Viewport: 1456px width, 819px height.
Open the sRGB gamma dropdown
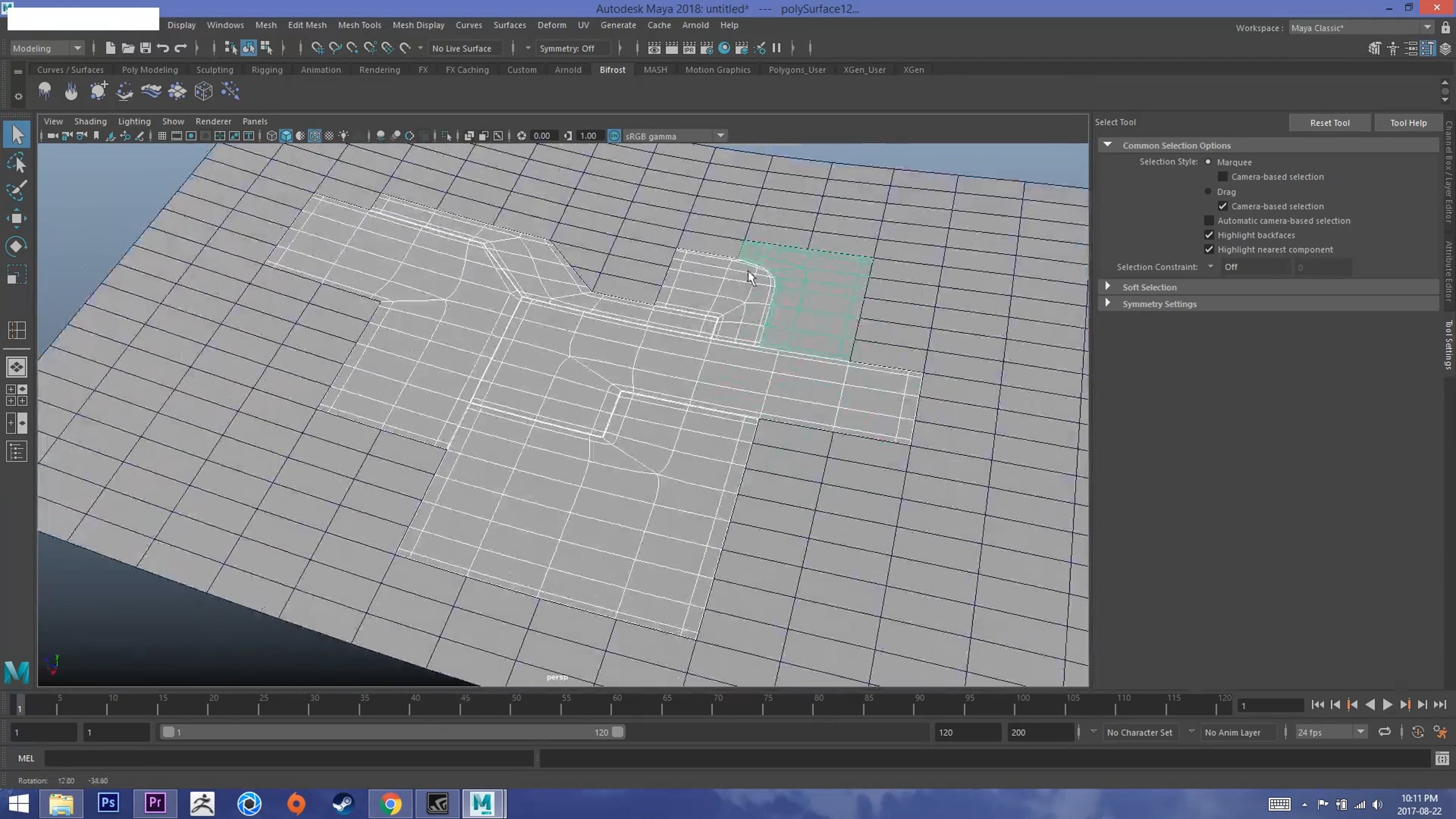675,136
